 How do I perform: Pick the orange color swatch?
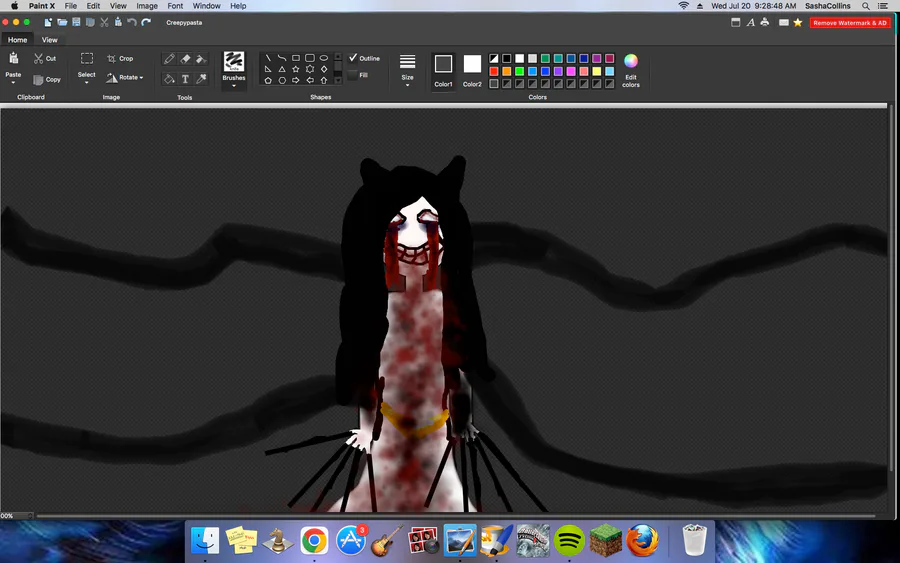pyautogui.click(x=507, y=71)
